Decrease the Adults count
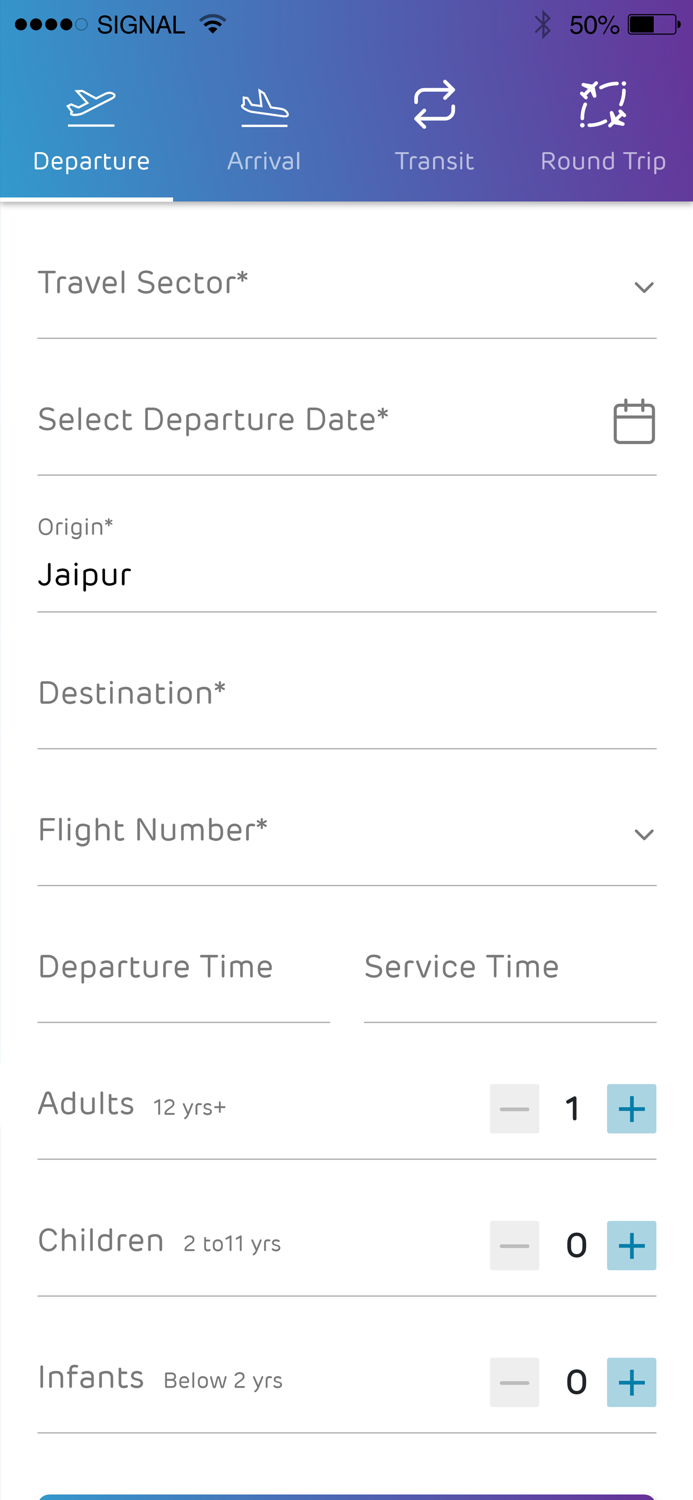Viewport: 693px width, 1500px height. coord(514,1108)
